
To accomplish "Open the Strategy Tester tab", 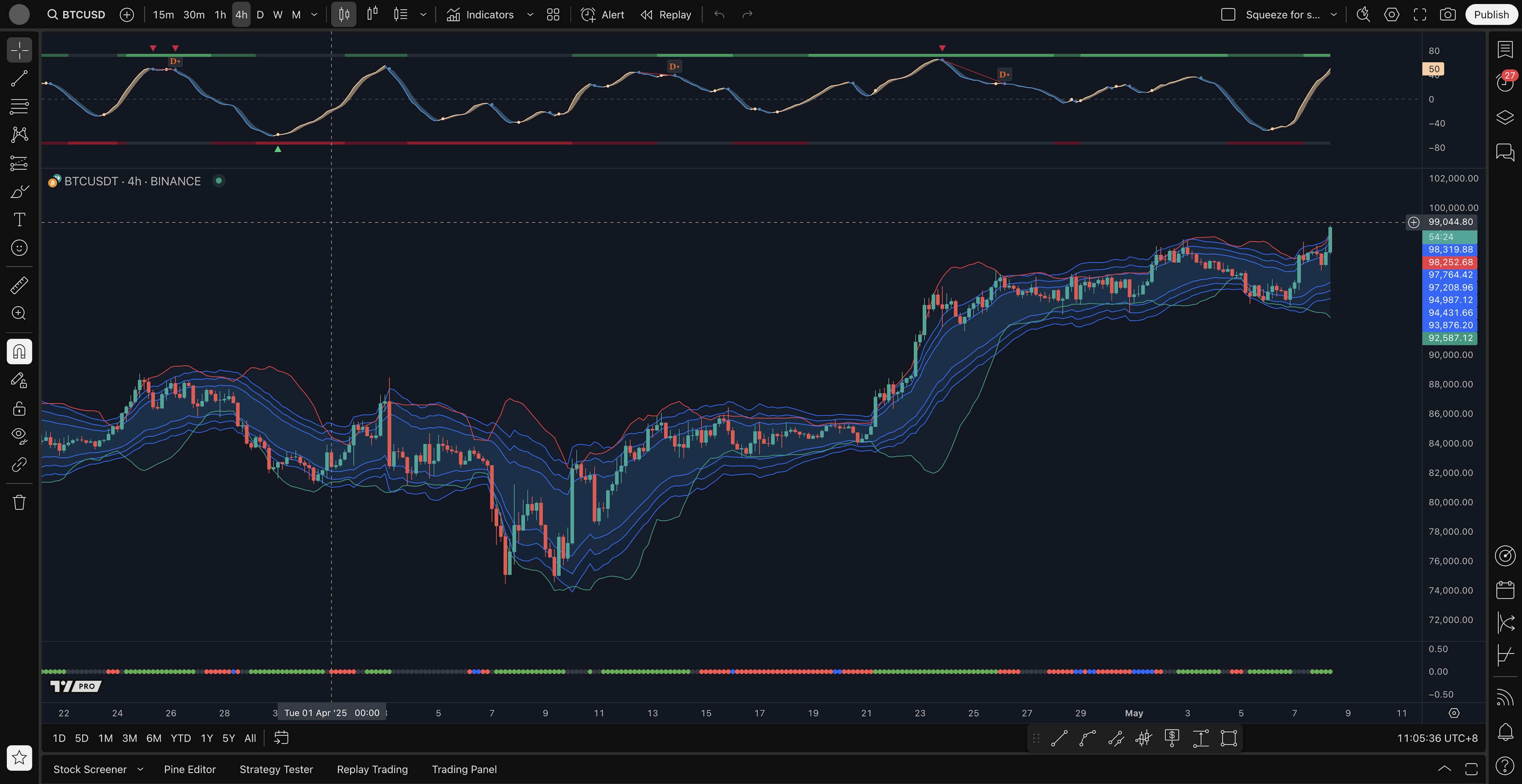I will tap(276, 769).
